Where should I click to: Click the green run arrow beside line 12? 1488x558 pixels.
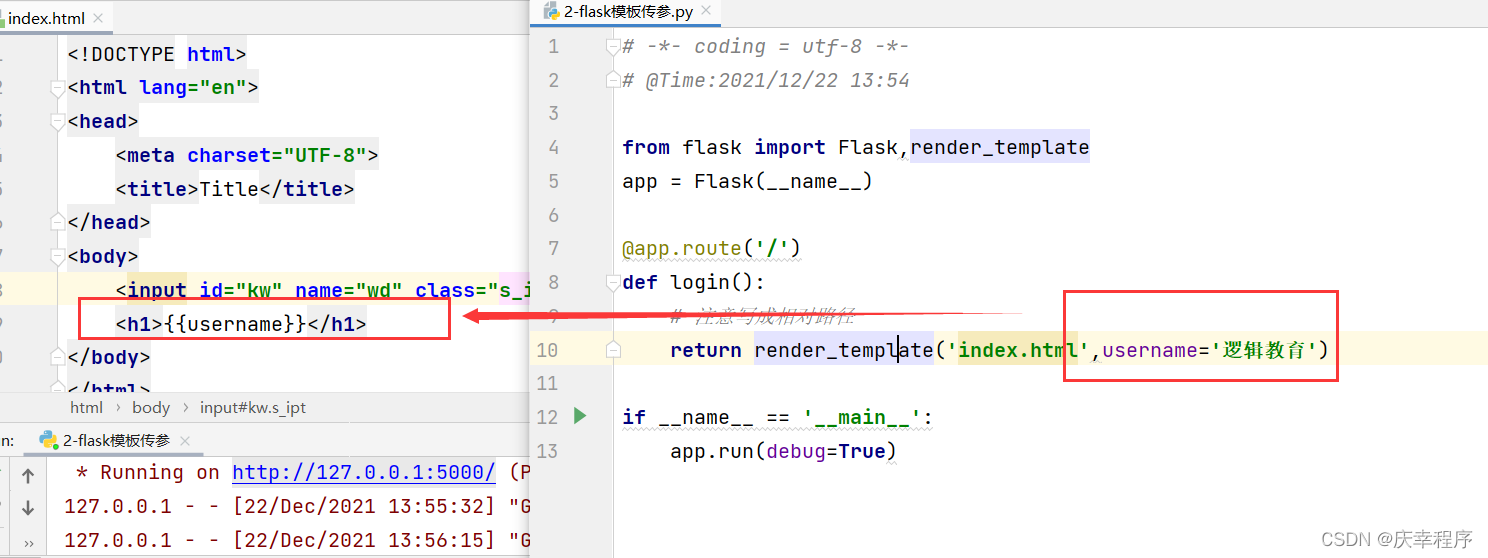pos(580,416)
